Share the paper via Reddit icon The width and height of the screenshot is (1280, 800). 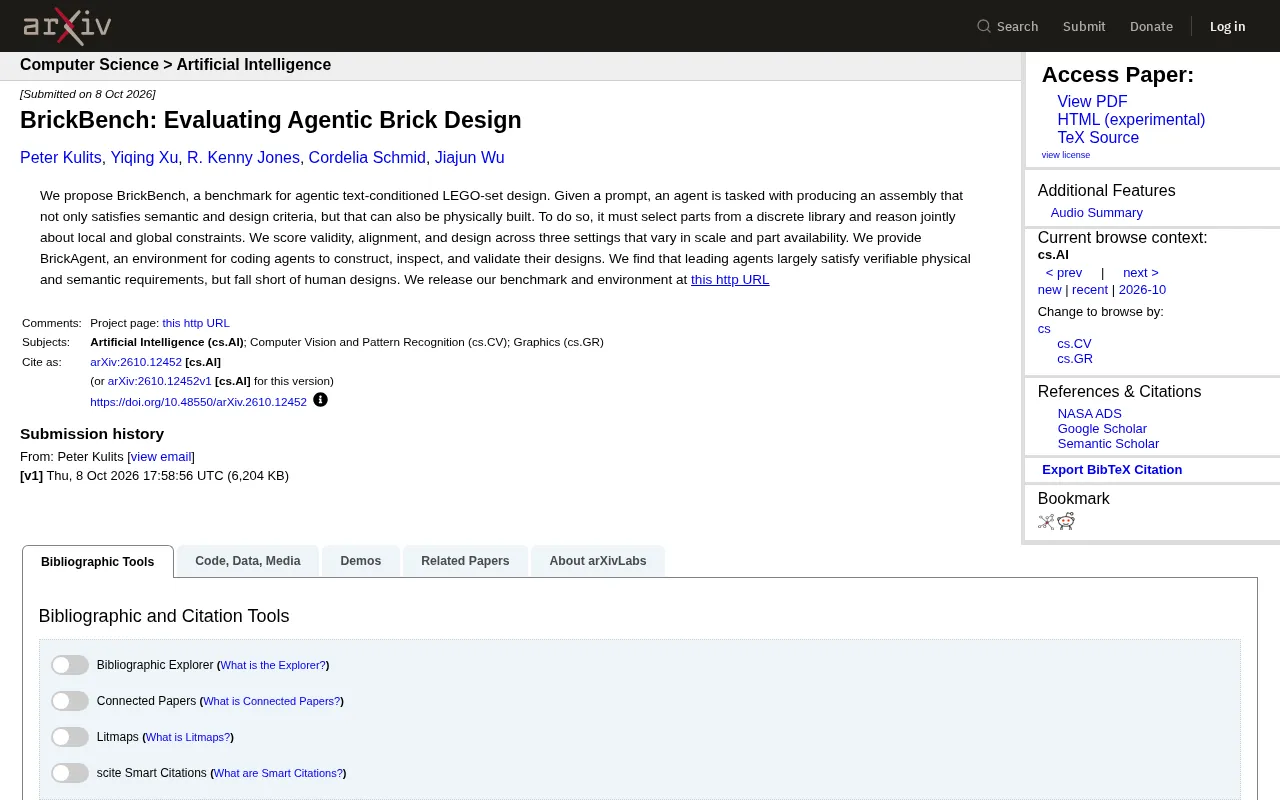(x=1066, y=521)
